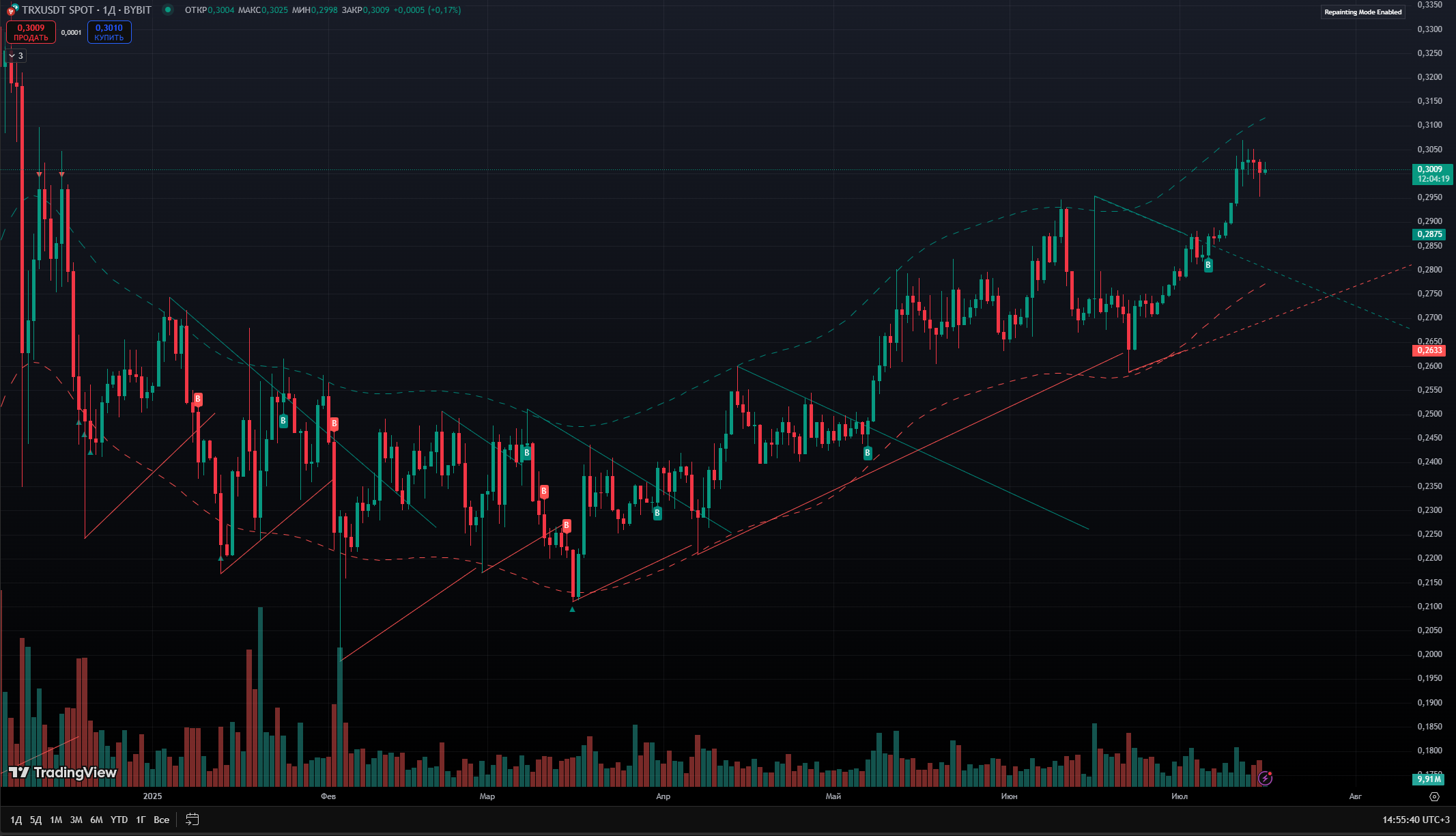Switch to the YTD range
Screen dimensions: 1456x836
(119, 820)
